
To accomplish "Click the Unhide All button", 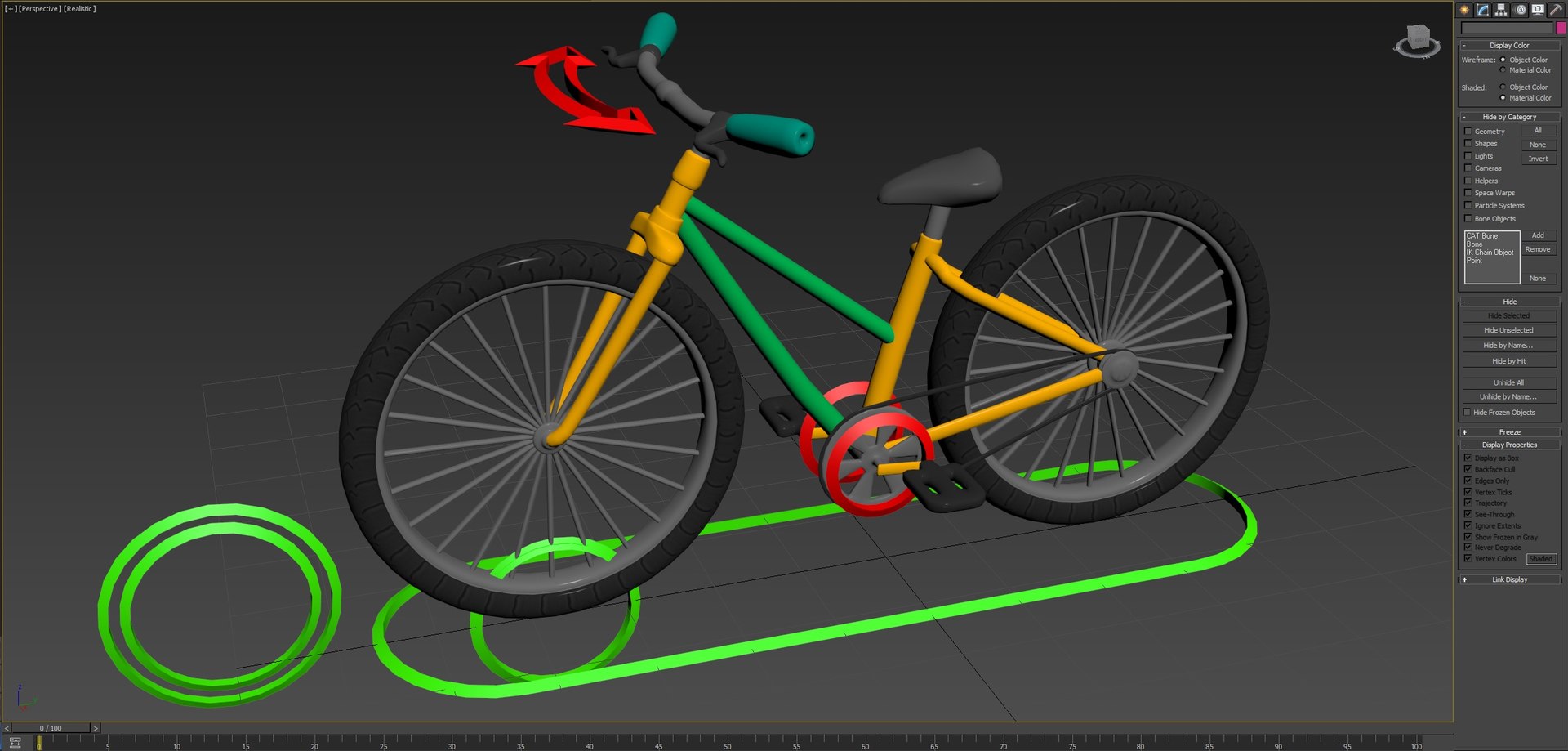I will click(1508, 382).
